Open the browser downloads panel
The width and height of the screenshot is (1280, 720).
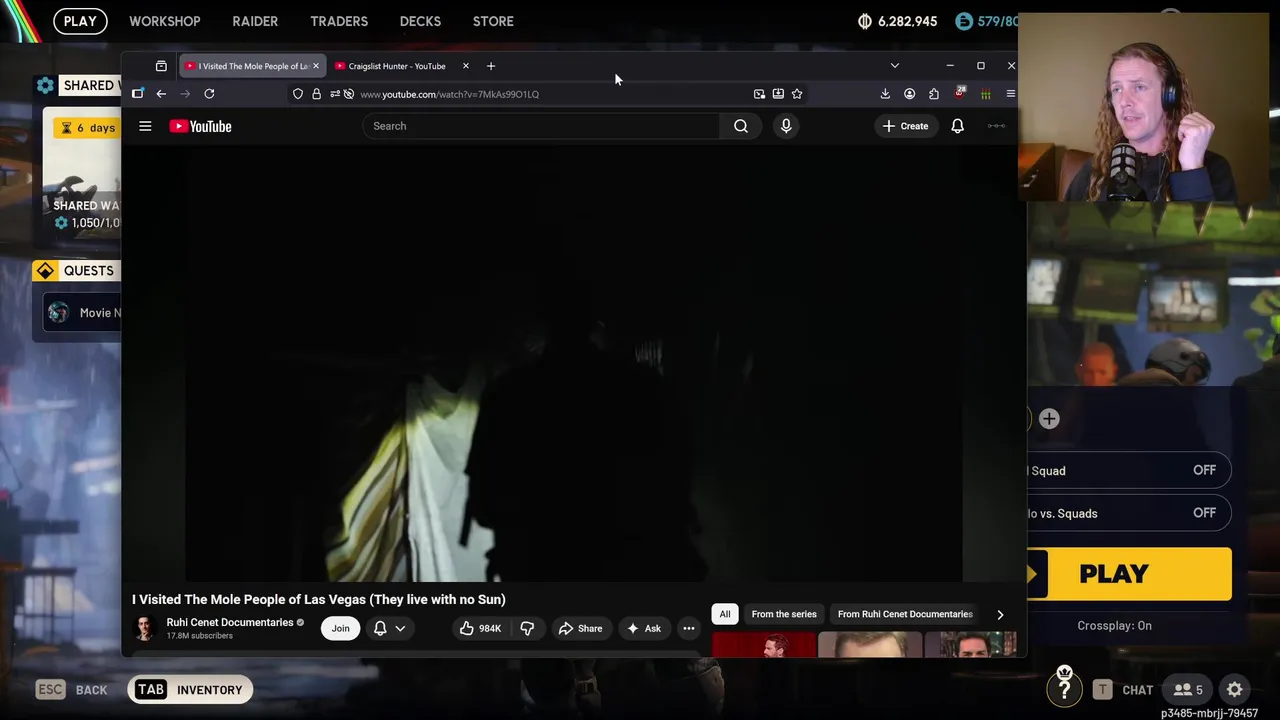(x=885, y=94)
